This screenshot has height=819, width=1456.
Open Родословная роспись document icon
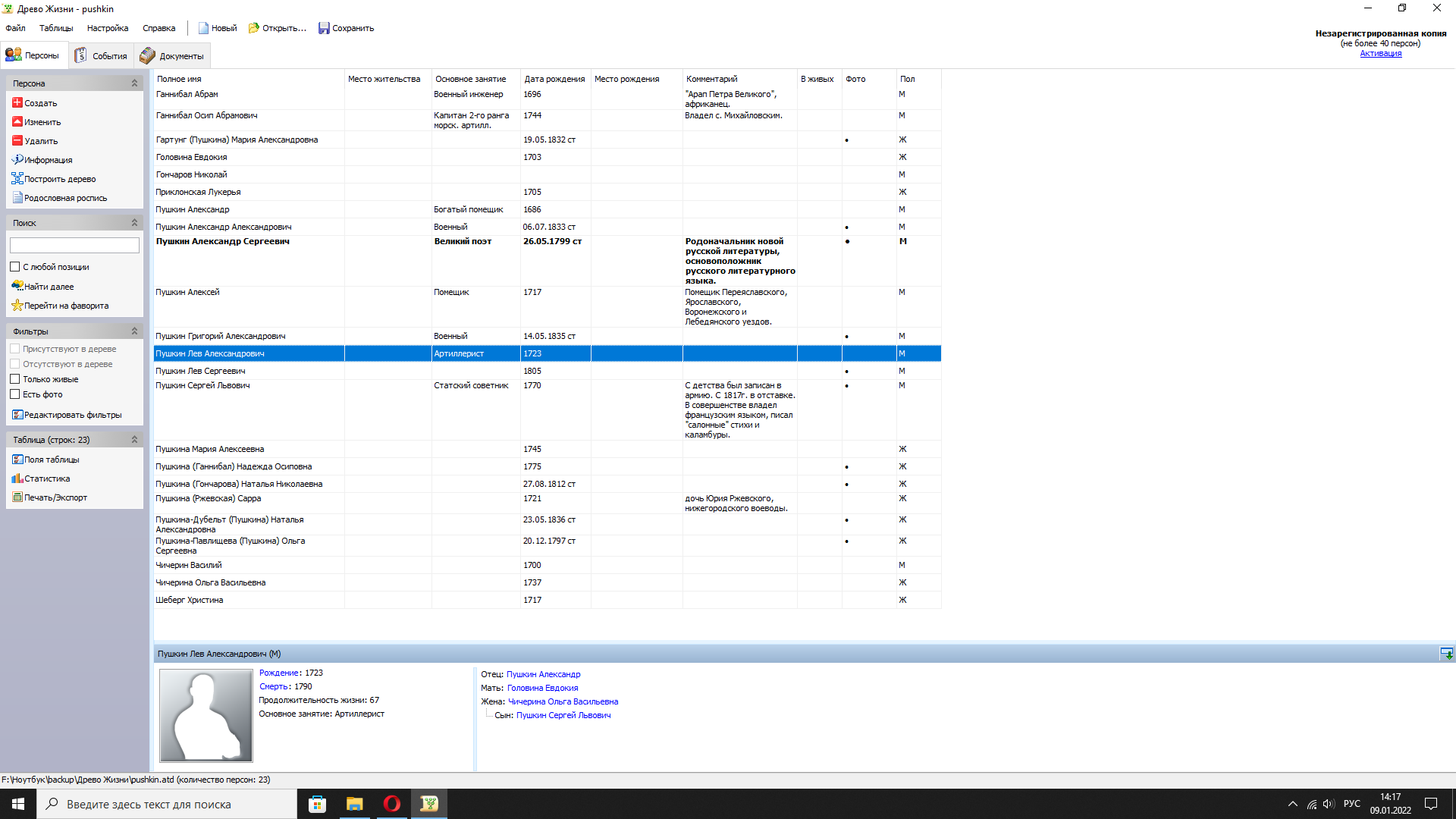17,197
